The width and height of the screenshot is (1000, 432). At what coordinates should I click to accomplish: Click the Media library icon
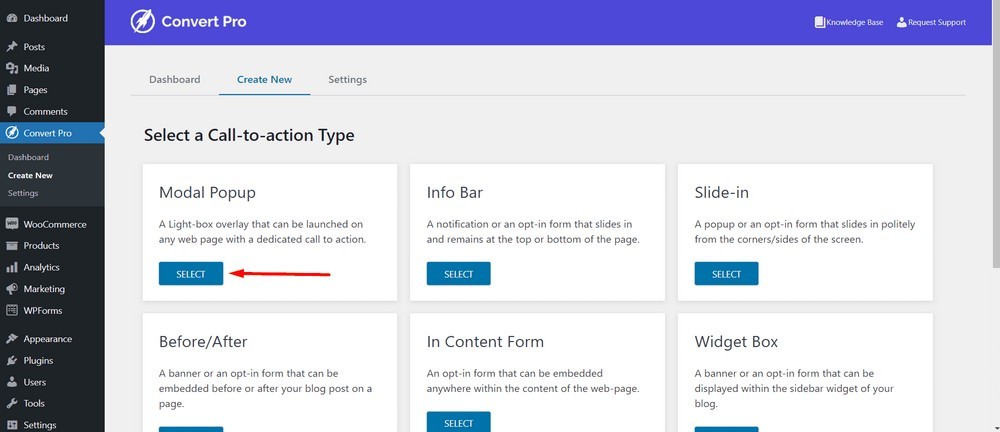[x=11, y=68]
